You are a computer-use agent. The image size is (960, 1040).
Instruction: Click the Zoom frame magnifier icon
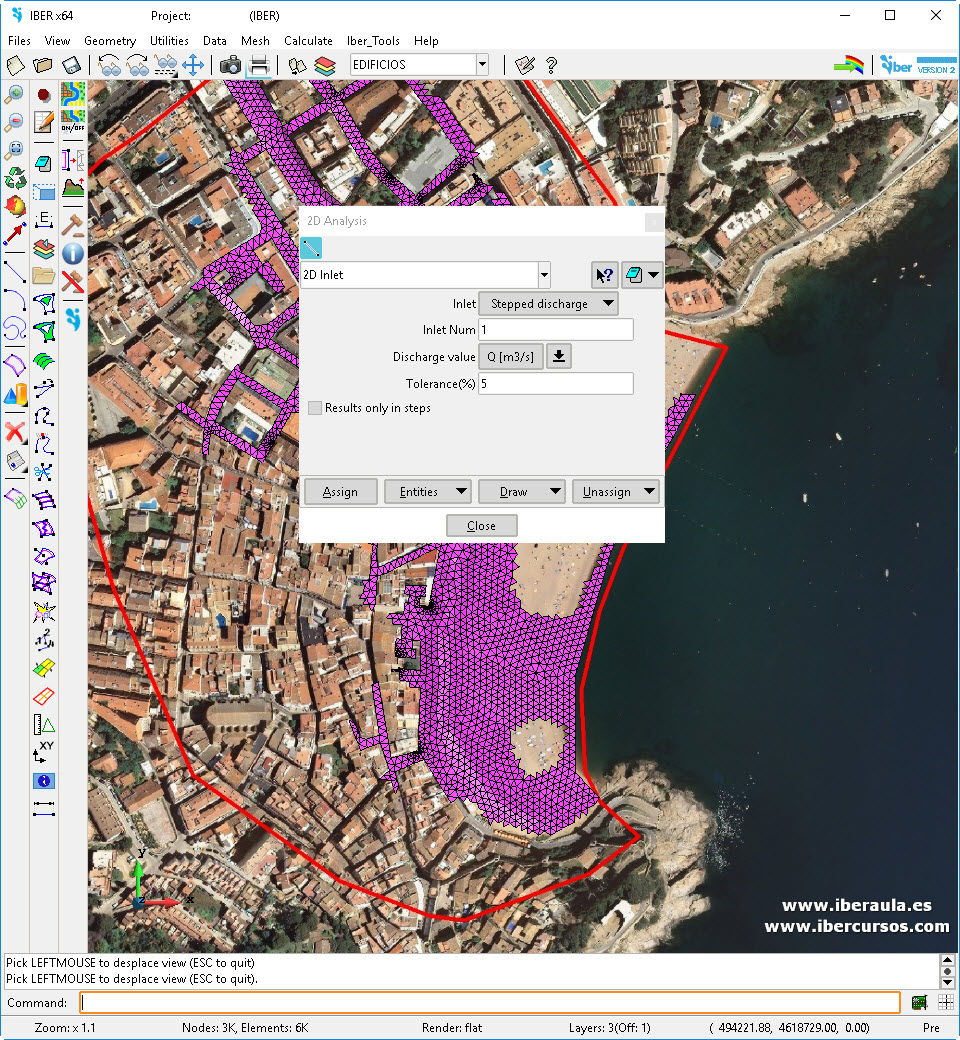[14, 151]
